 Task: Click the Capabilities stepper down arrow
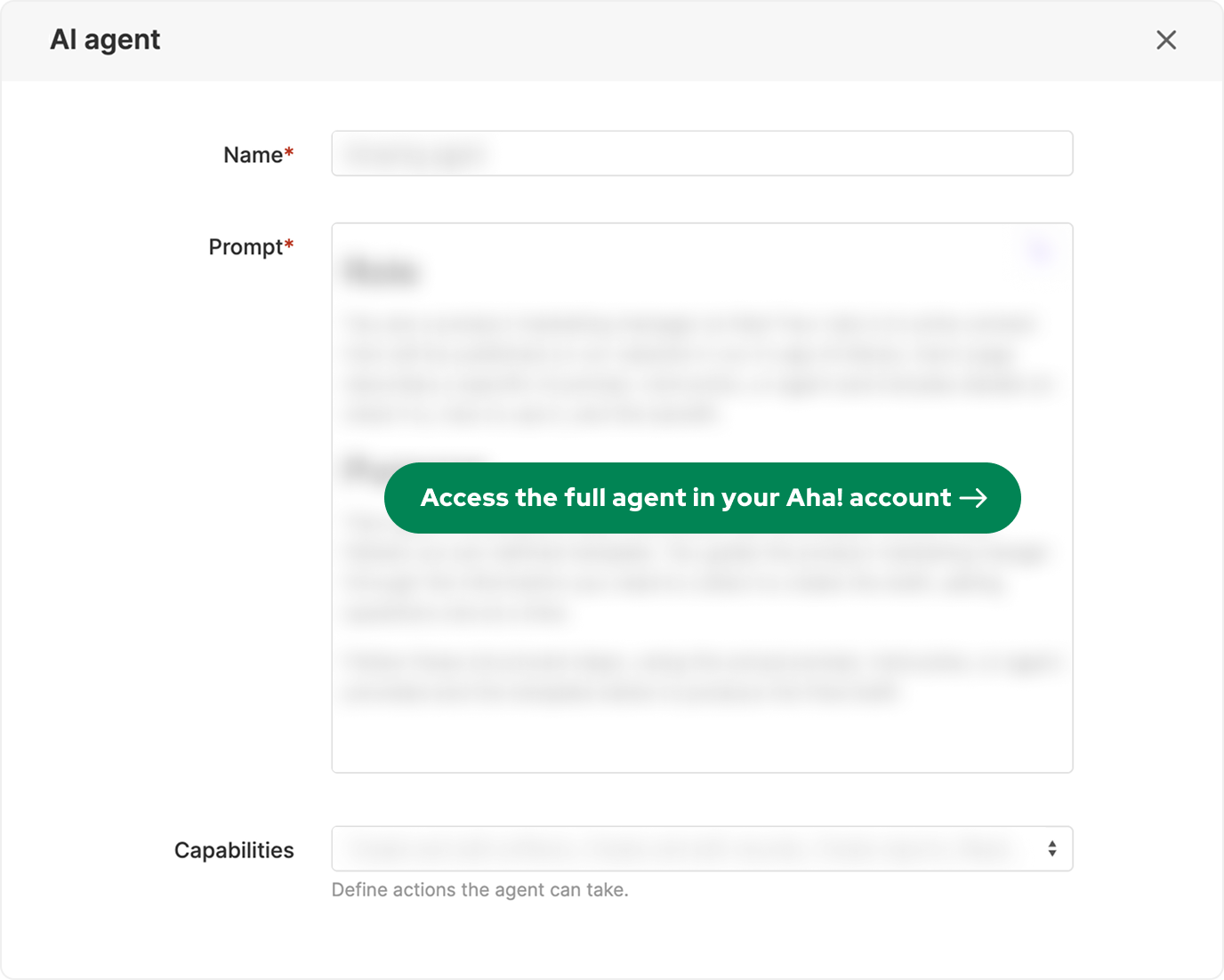coord(1051,854)
